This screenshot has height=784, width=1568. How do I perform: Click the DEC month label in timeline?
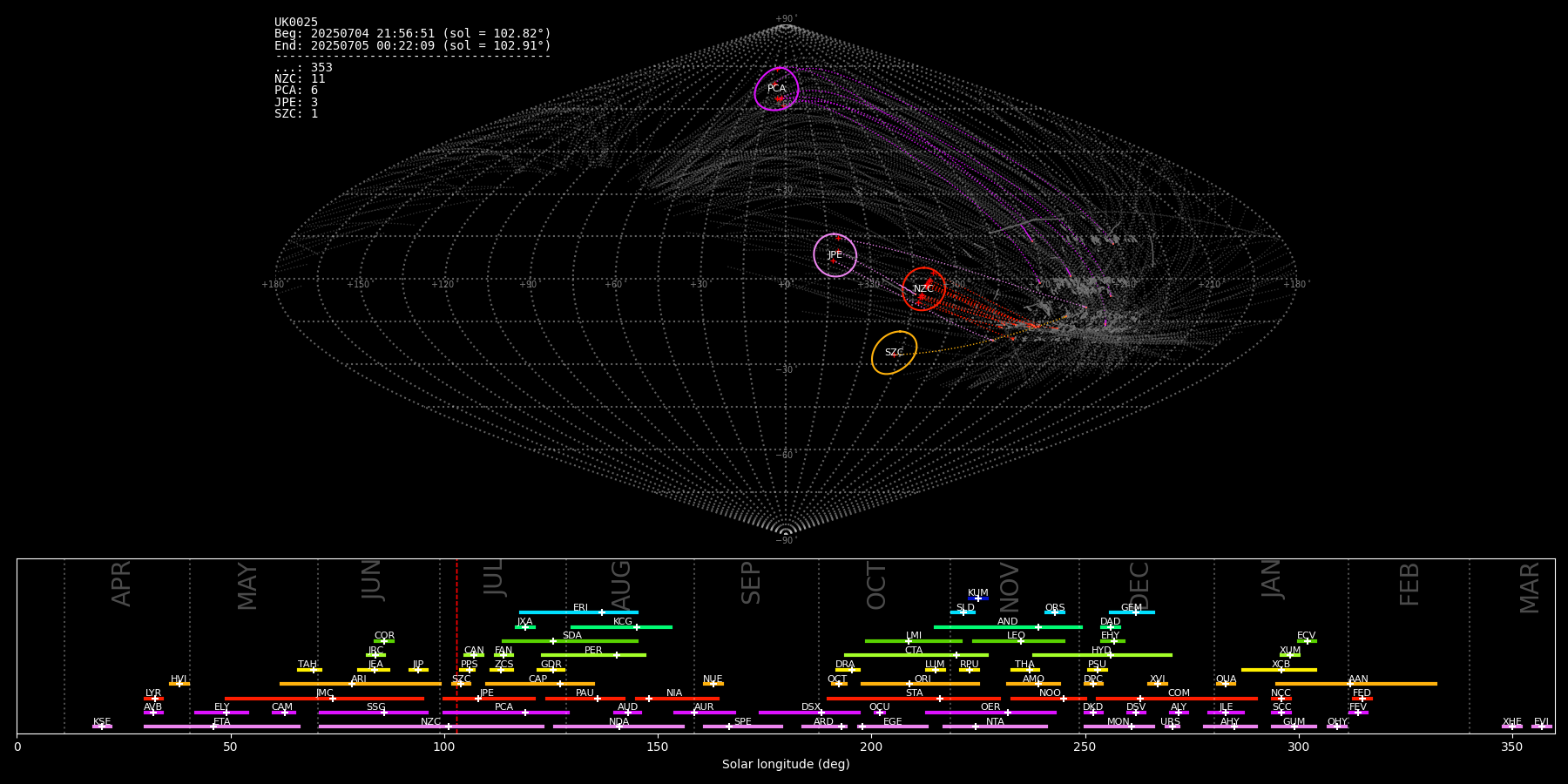pos(1139,585)
